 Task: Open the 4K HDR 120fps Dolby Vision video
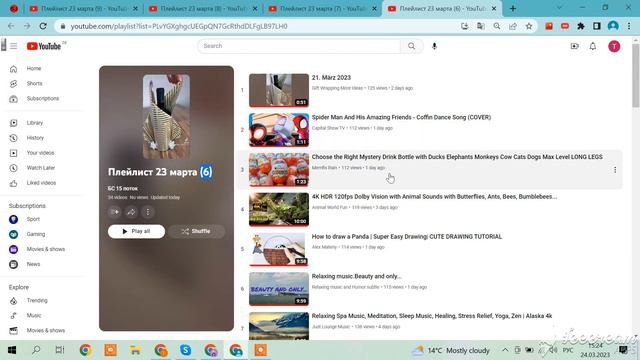click(x=434, y=196)
